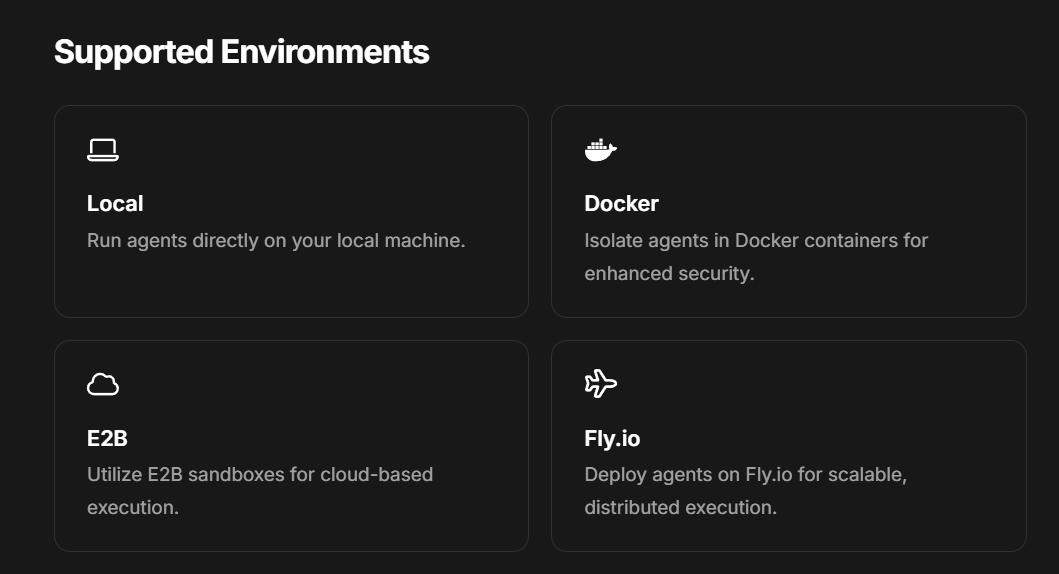Click the airplane icon for Fly.io
Image resolution: width=1059 pixels, height=574 pixels.
[600, 384]
